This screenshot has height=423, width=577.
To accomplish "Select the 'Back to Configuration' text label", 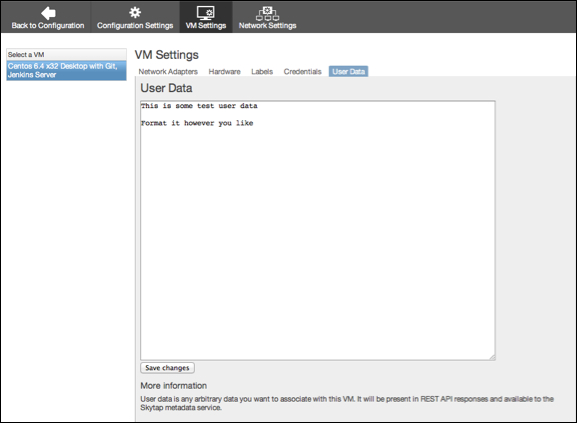I will click(x=48, y=25).
